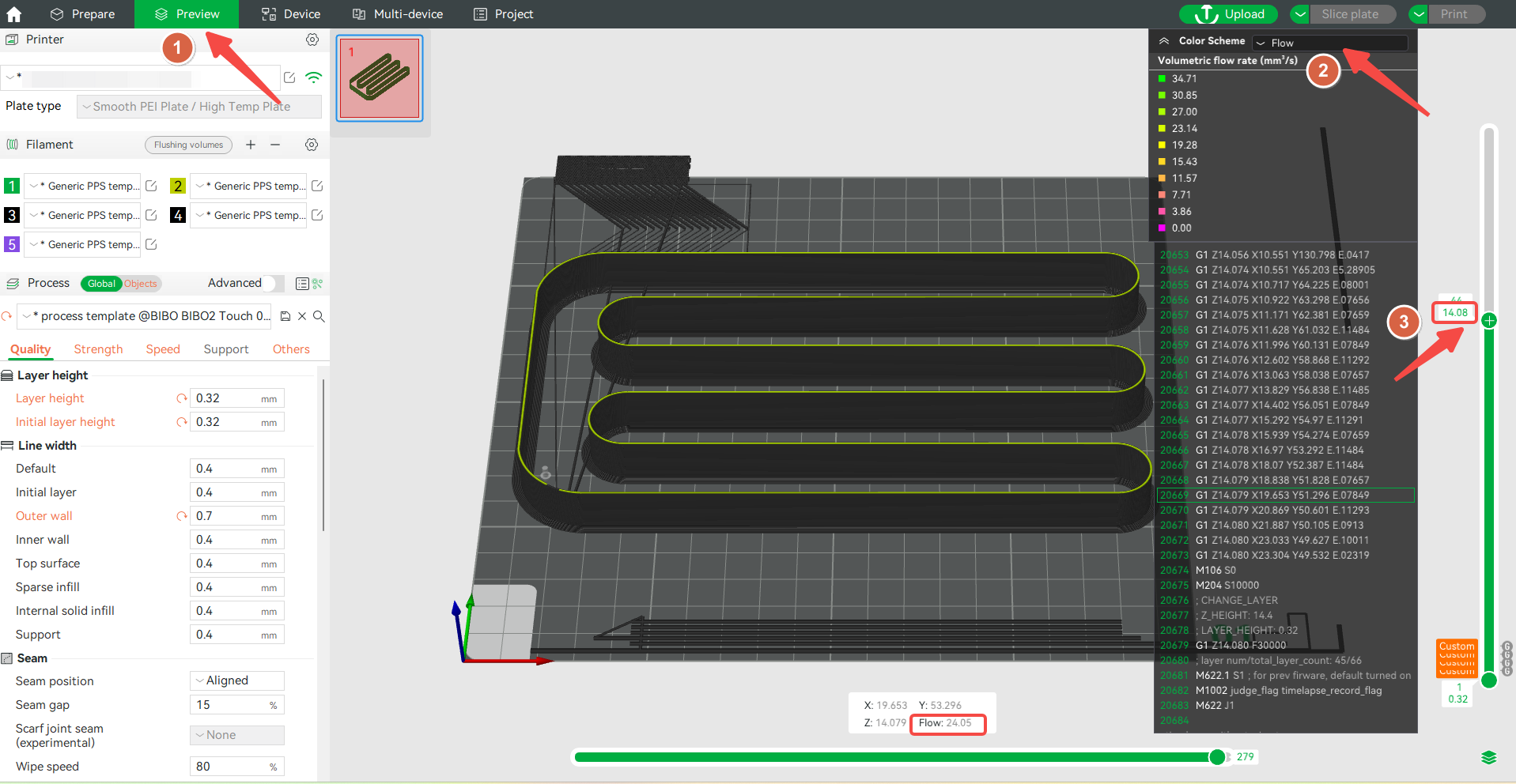Open printer settings gear icon

pyautogui.click(x=312, y=40)
